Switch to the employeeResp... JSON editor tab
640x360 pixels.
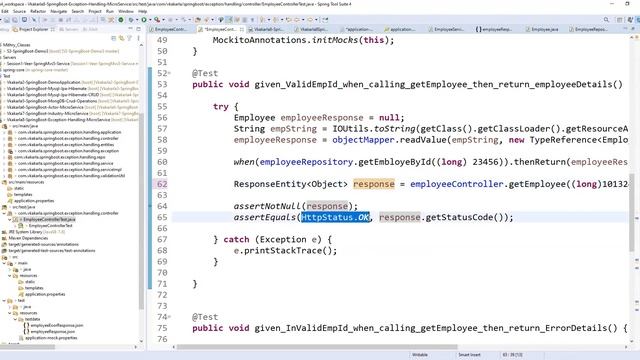494,29
